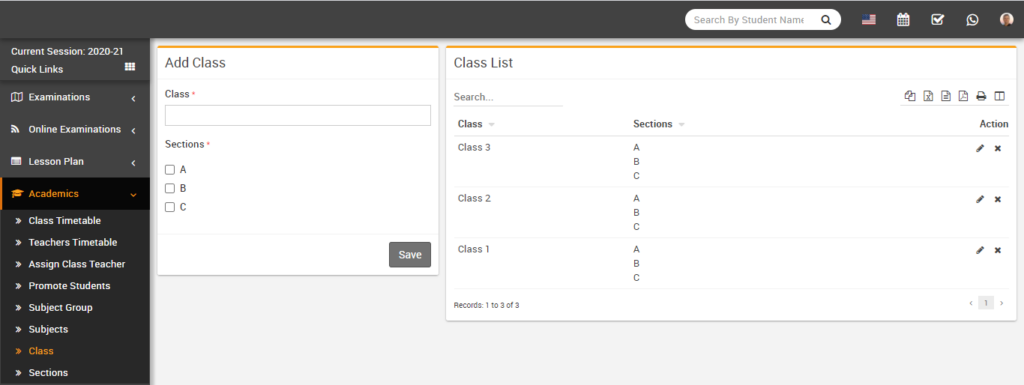This screenshot has width=1024, height=385.
Task: Check section C checkbox
Action: [170, 208]
